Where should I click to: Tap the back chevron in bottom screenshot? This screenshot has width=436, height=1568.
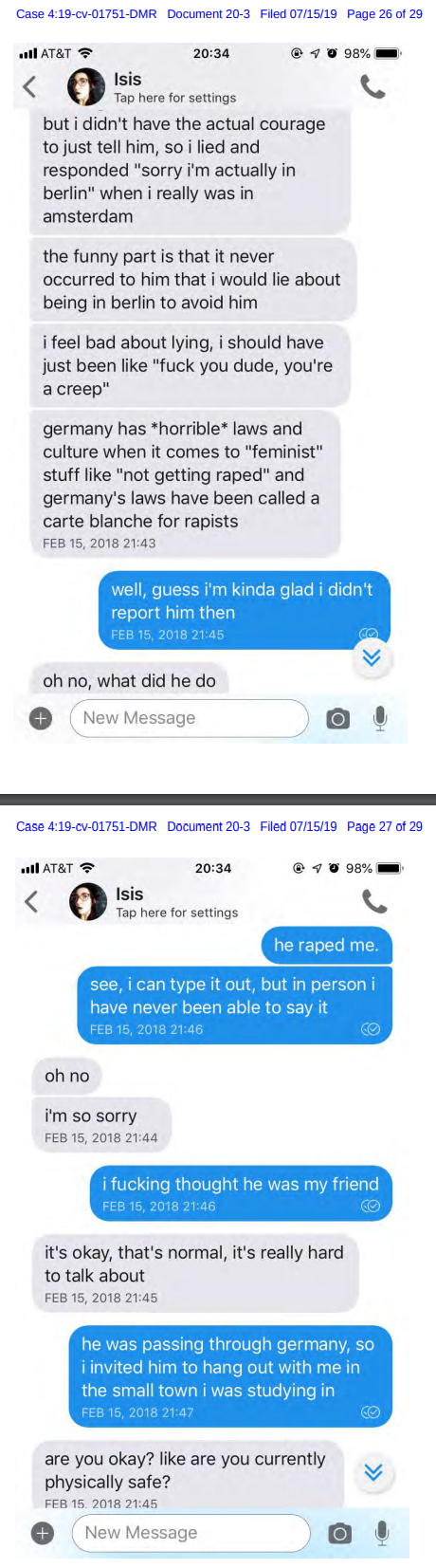coord(31,902)
